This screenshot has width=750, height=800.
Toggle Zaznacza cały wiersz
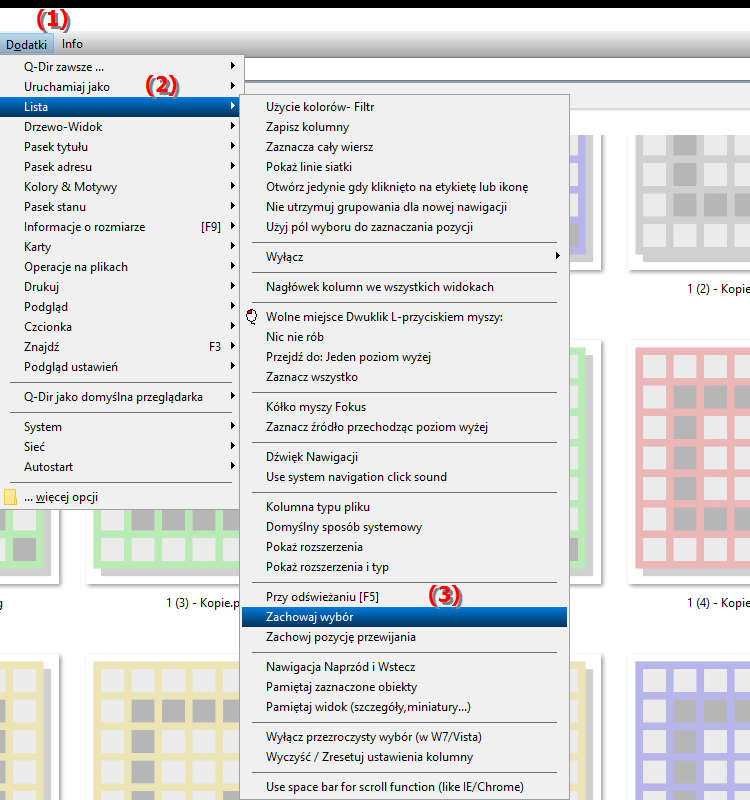[404, 147]
